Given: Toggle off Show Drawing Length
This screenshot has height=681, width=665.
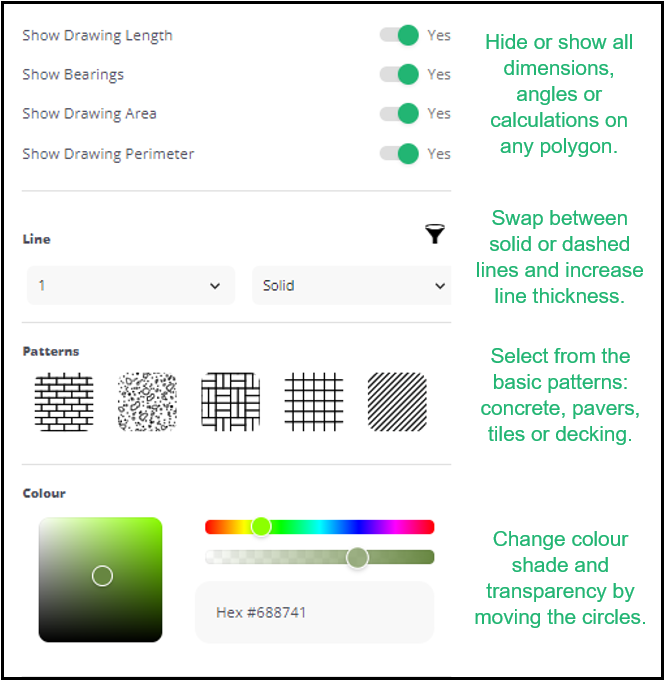Looking at the screenshot, I should [x=399, y=35].
